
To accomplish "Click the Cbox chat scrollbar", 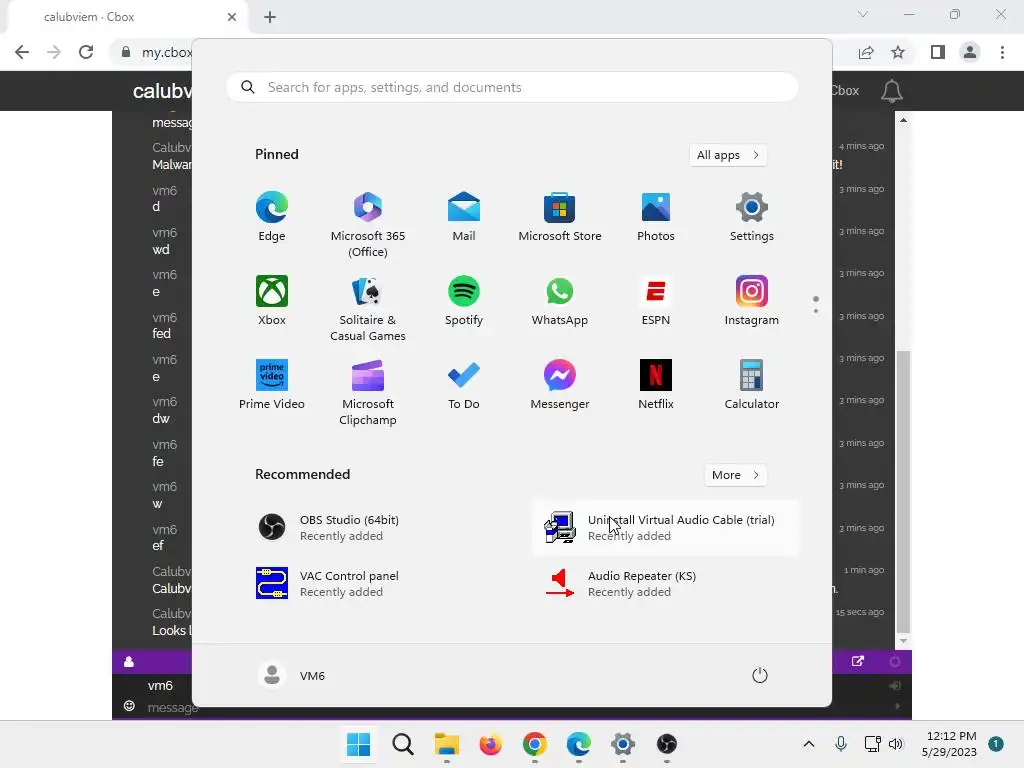I will 903,491.
